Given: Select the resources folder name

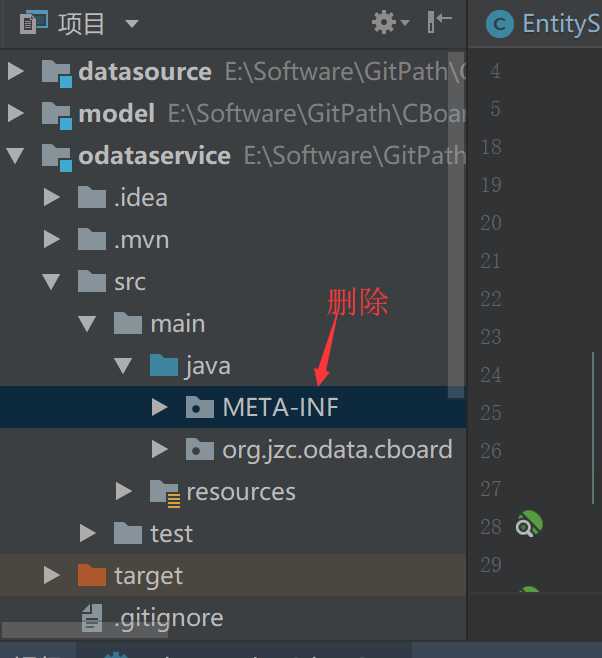Looking at the screenshot, I should pyautogui.click(x=241, y=492).
